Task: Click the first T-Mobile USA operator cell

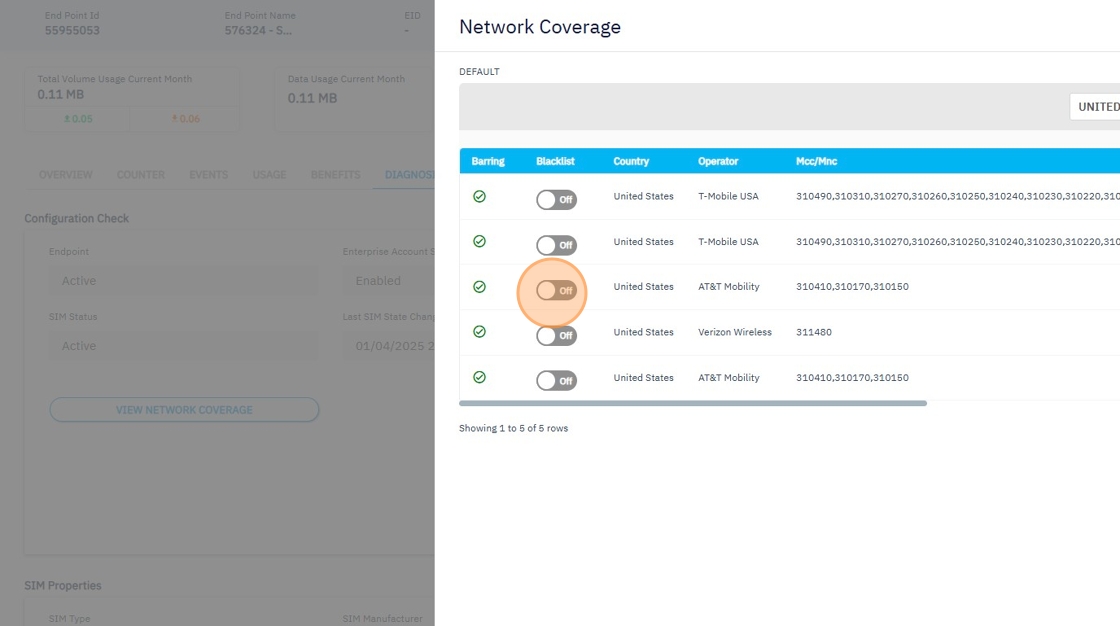Action: point(728,197)
